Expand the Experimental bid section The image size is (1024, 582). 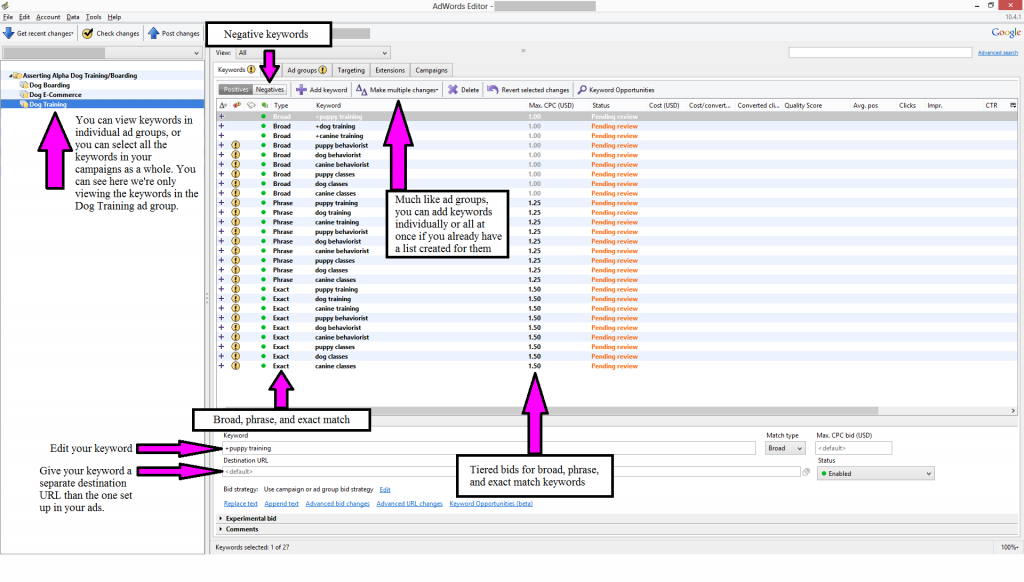221,519
